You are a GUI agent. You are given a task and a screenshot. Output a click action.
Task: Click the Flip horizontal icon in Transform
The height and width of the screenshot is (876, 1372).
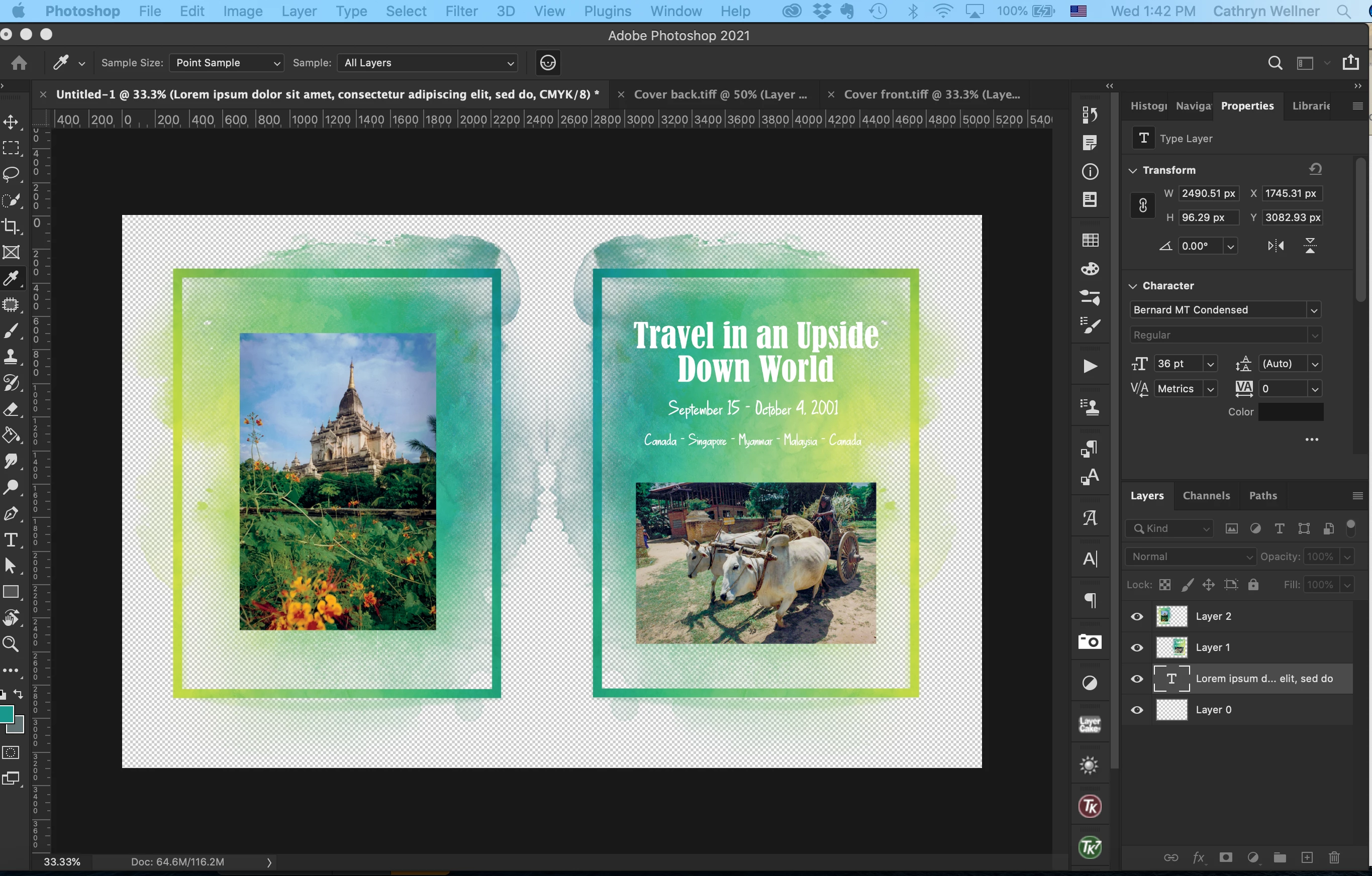coord(1276,246)
